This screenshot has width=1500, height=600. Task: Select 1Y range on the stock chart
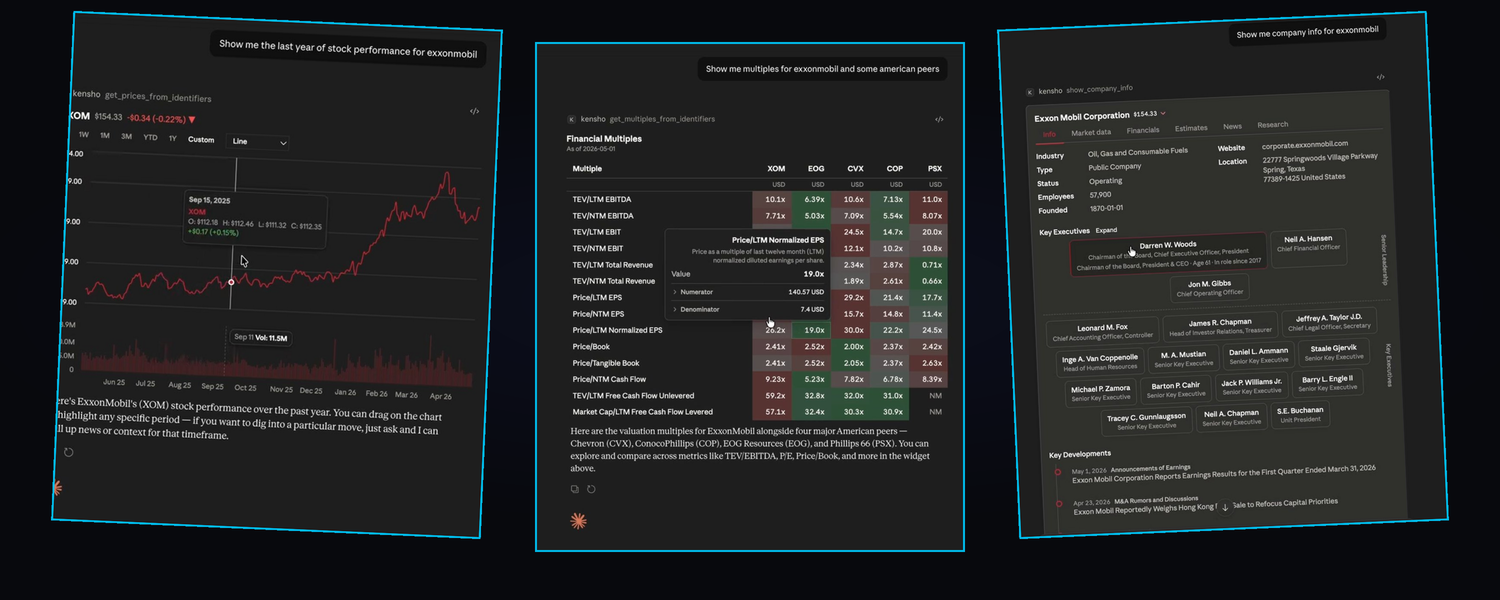[x=172, y=139]
